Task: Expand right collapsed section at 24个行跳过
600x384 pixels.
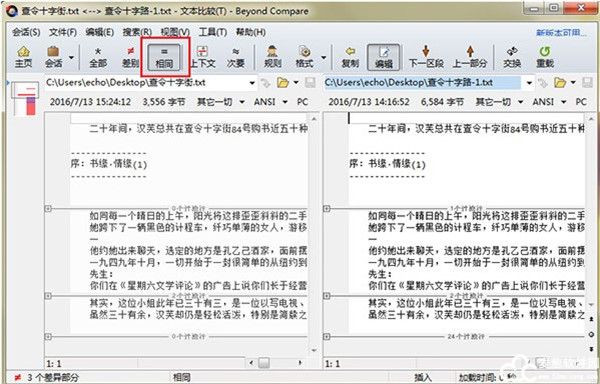Action: point(326,337)
